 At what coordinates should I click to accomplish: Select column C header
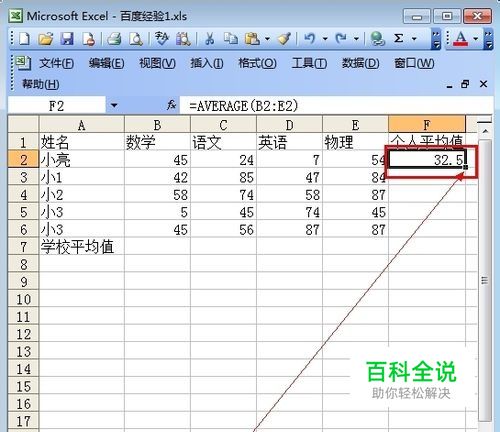click(223, 125)
